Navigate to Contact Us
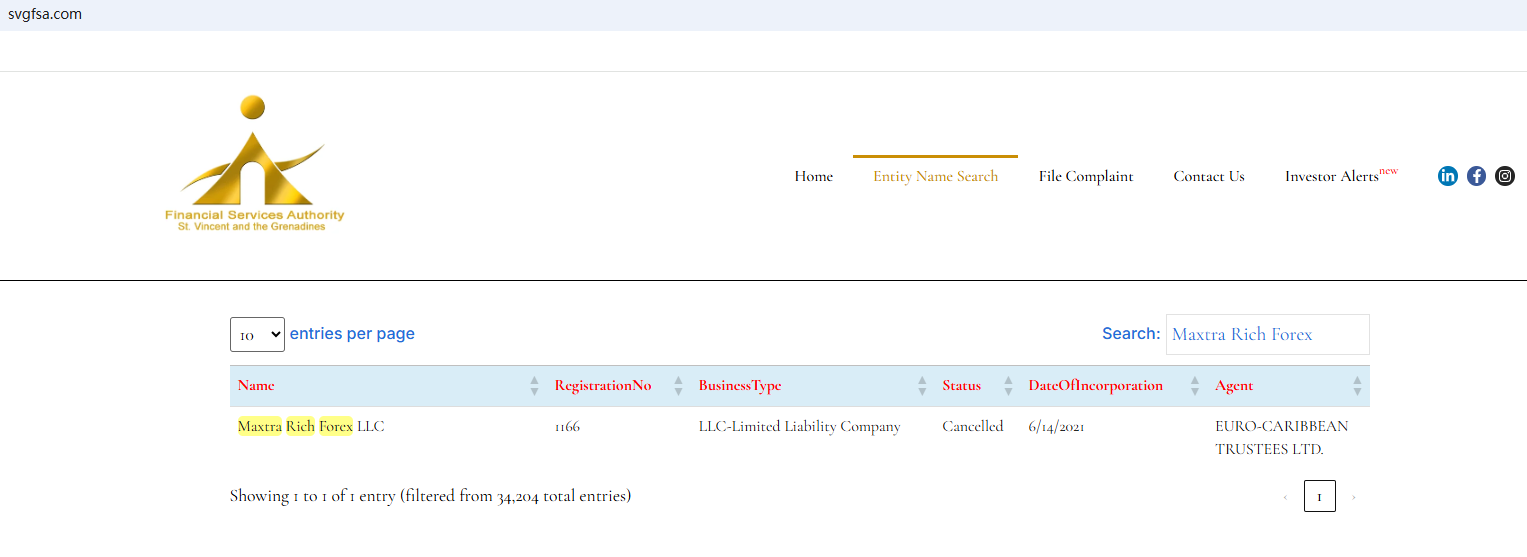 tap(1208, 177)
